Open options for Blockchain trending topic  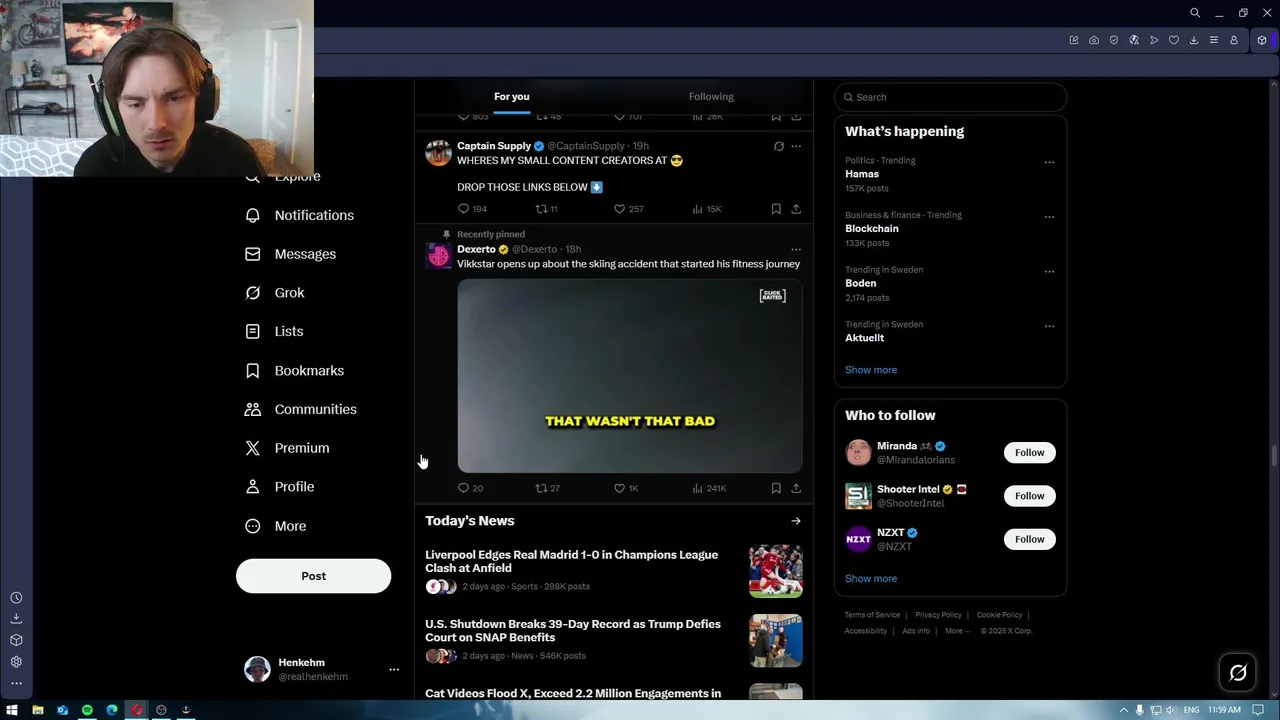point(1049,216)
